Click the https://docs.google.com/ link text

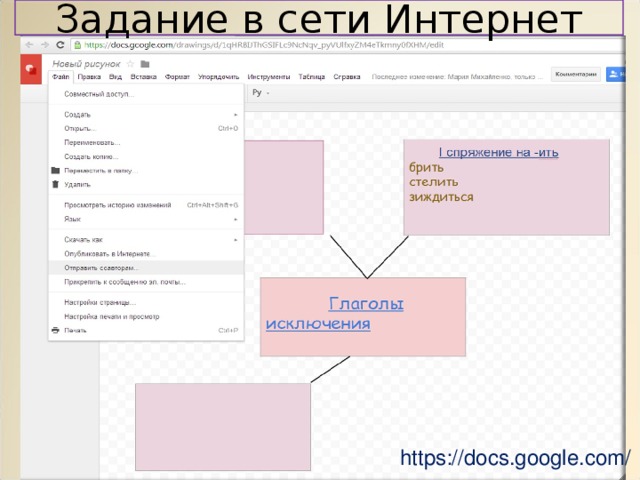pyautogui.click(x=515, y=458)
